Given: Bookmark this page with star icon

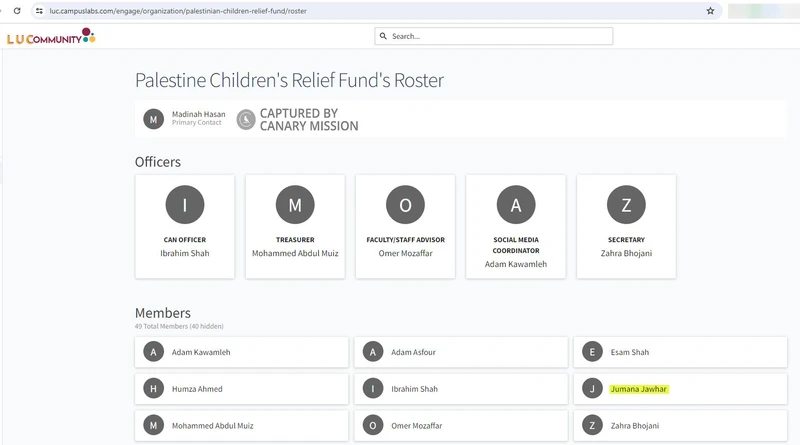Looking at the screenshot, I should point(710,11).
